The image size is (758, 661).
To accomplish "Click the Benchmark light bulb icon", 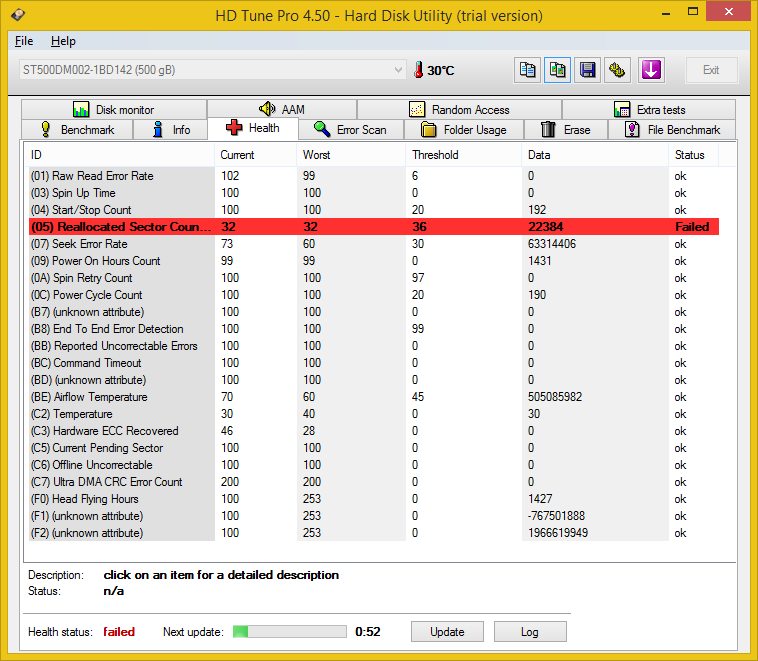I will click(45, 129).
